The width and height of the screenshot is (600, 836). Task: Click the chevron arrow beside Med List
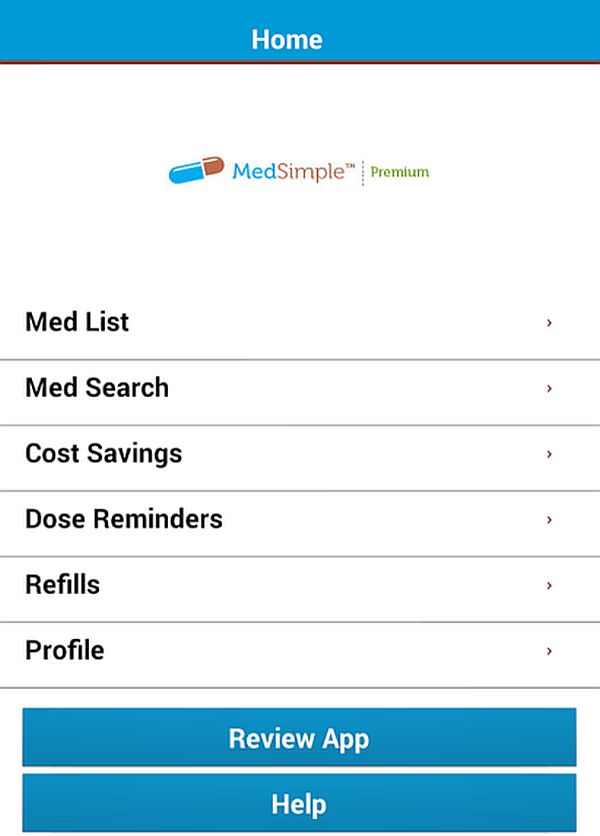tap(549, 323)
